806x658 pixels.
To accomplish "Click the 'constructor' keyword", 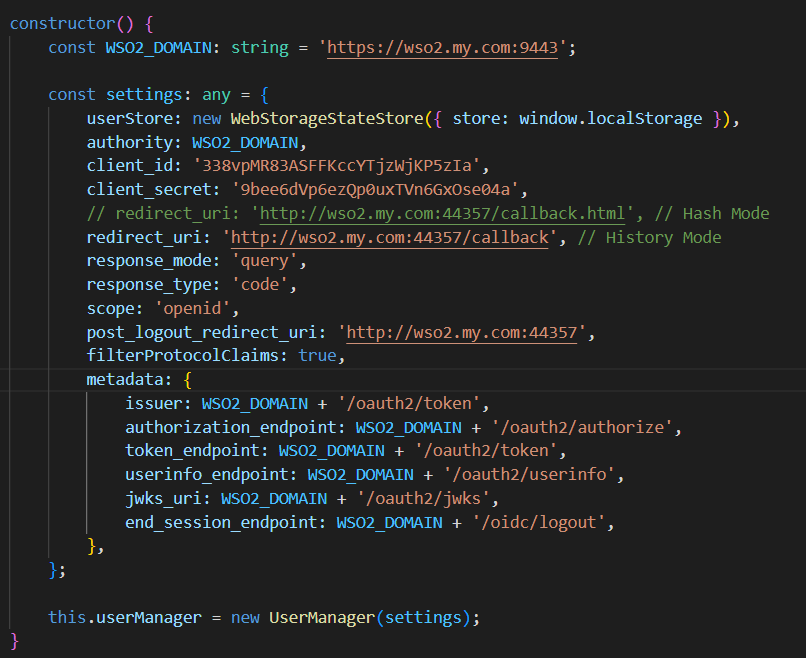I will click(x=62, y=24).
